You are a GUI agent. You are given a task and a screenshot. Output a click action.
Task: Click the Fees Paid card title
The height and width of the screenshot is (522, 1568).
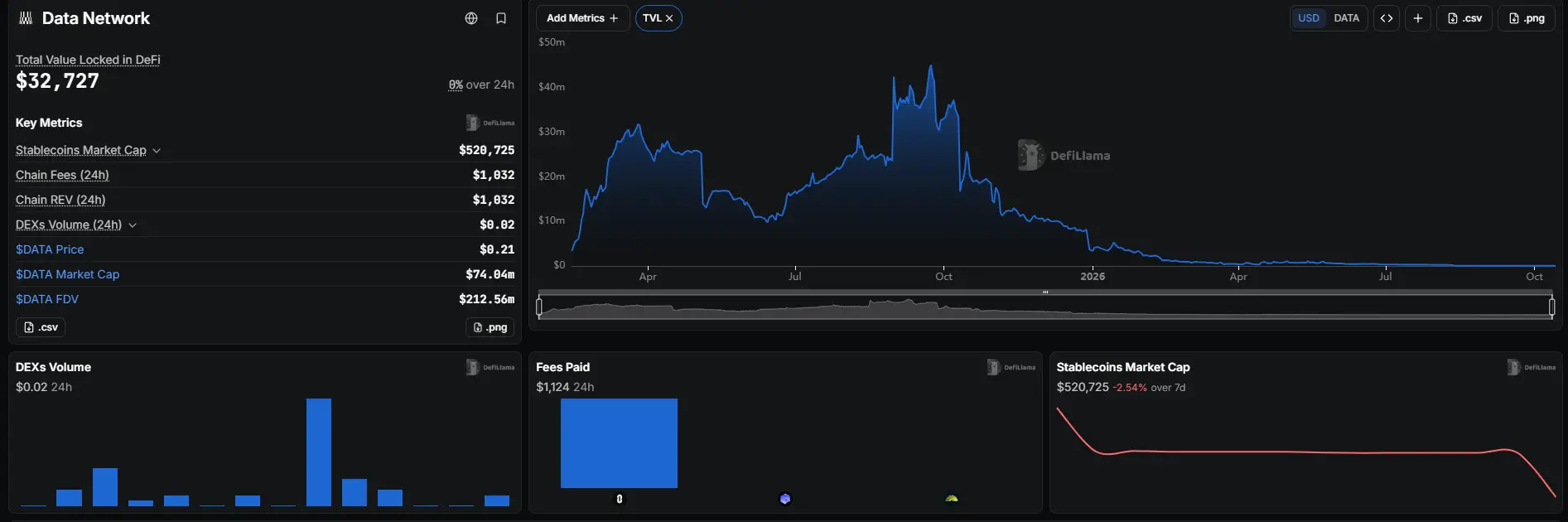562,367
